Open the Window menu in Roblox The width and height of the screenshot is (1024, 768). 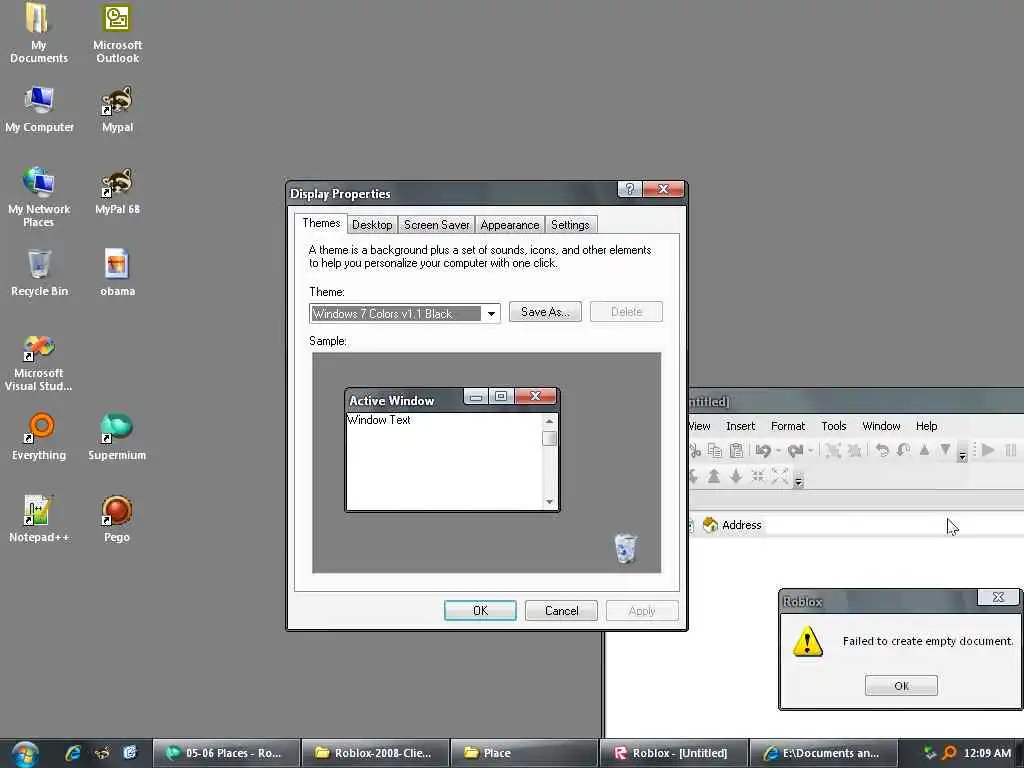point(881,426)
